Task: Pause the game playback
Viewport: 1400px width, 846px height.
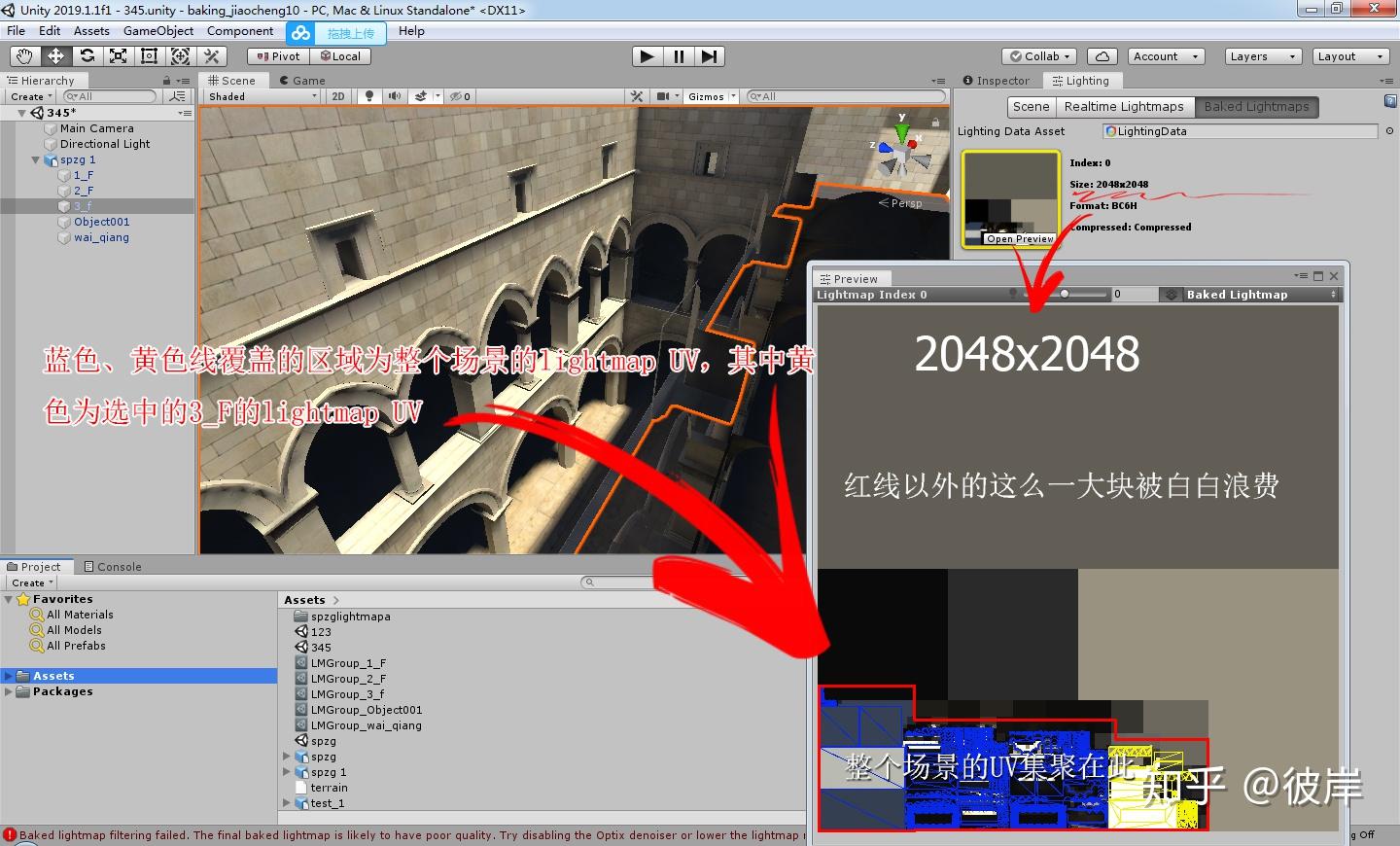Action: point(679,56)
